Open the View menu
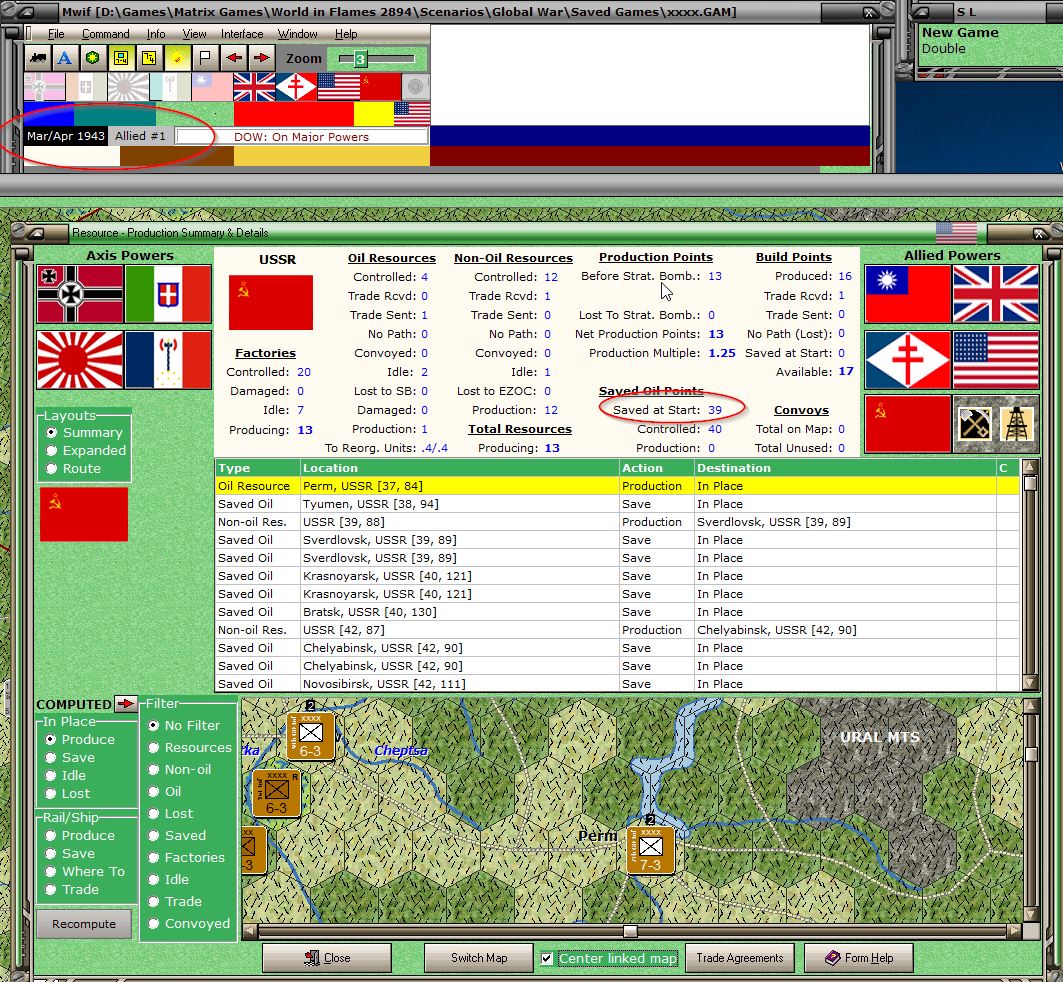The image size is (1063, 982). (195, 34)
